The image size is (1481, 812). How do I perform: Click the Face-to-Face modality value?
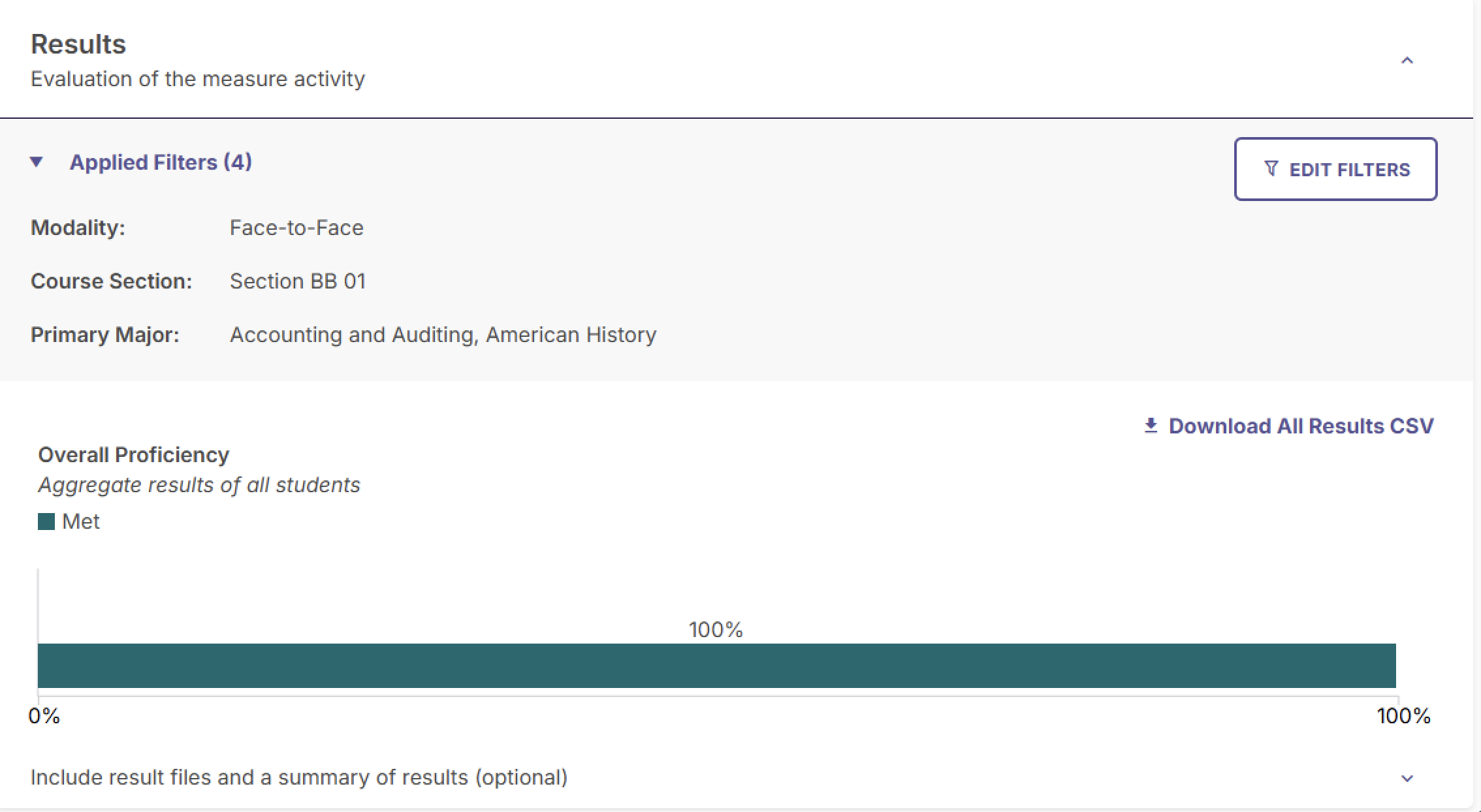(296, 228)
